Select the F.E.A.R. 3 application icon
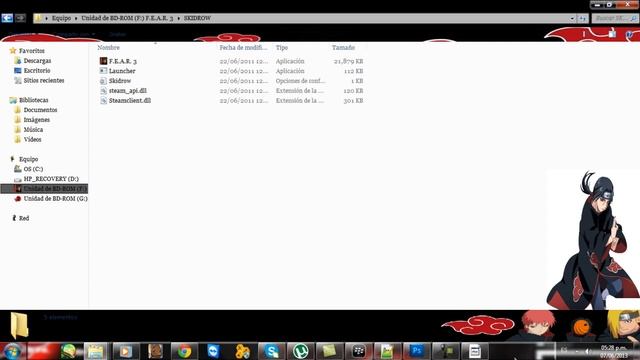The height and width of the screenshot is (360, 640). [103, 61]
